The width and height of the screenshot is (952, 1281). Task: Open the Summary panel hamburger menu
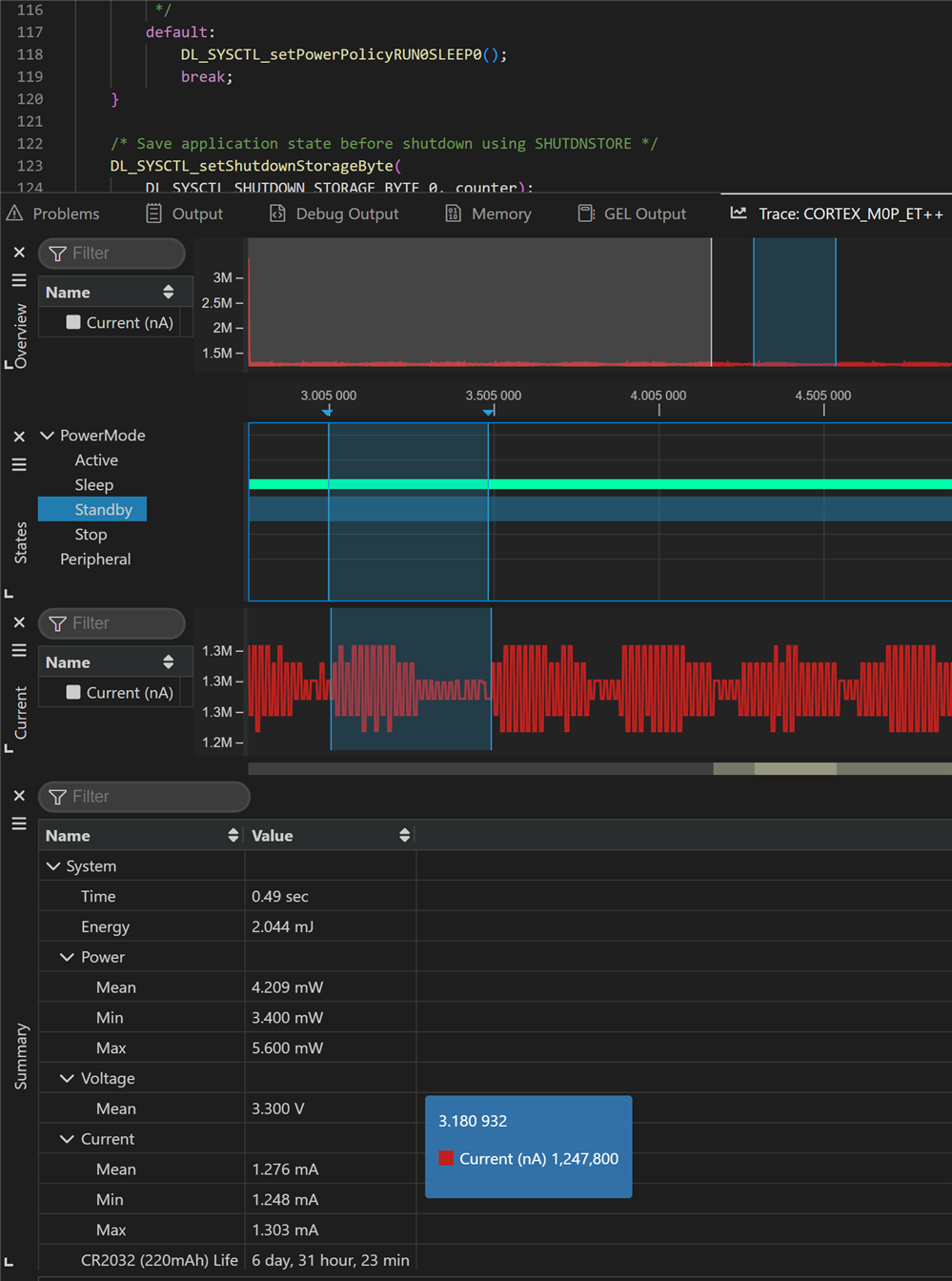click(x=19, y=823)
